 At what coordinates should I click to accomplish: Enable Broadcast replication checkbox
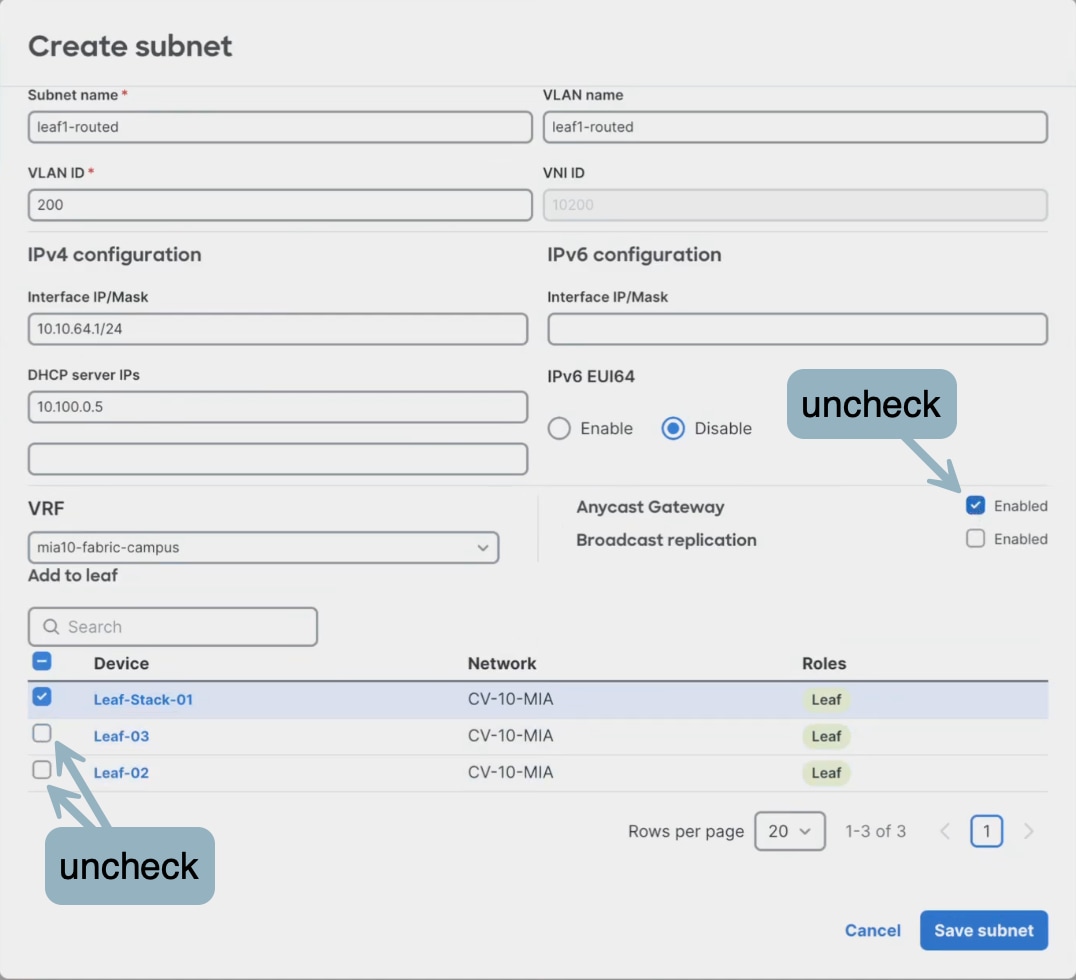[x=975, y=538]
